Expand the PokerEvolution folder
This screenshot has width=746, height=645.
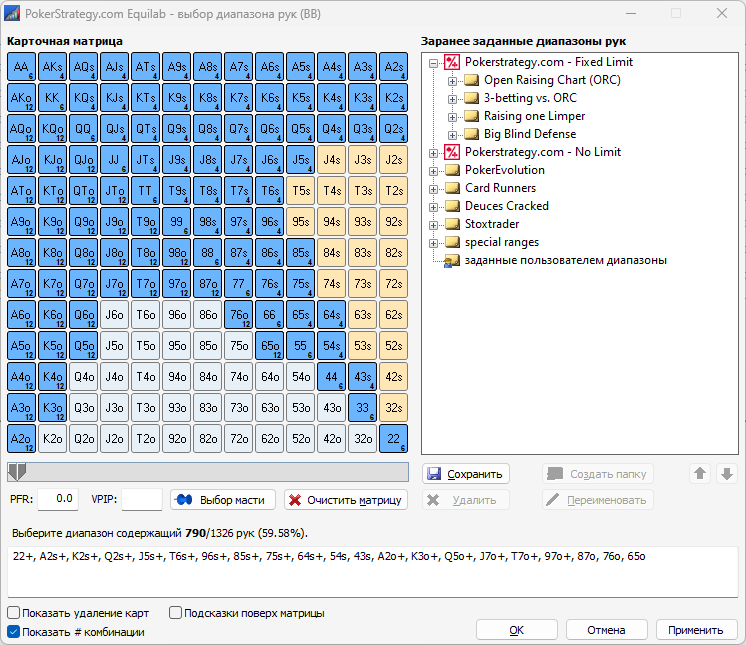tap(433, 171)
